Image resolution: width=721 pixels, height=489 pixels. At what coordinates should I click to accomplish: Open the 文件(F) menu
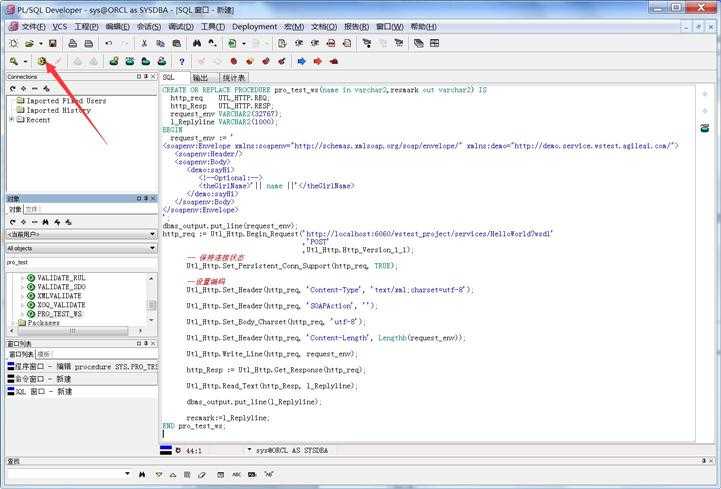(34, 27)
